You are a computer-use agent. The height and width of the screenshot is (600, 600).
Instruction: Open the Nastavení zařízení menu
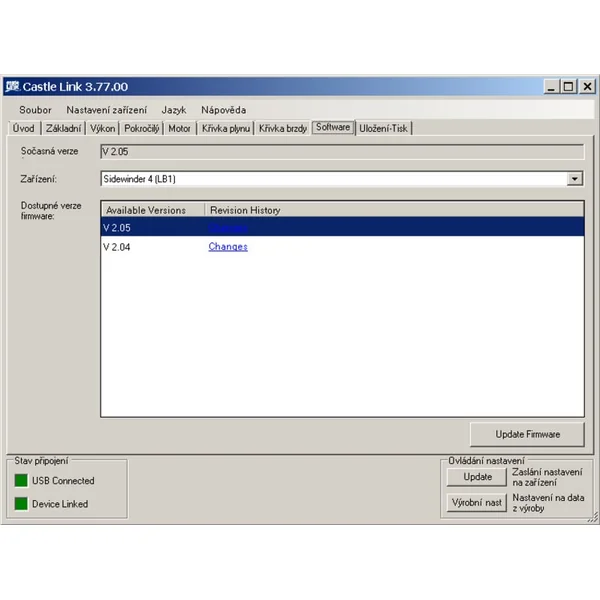tap(106, 109)
